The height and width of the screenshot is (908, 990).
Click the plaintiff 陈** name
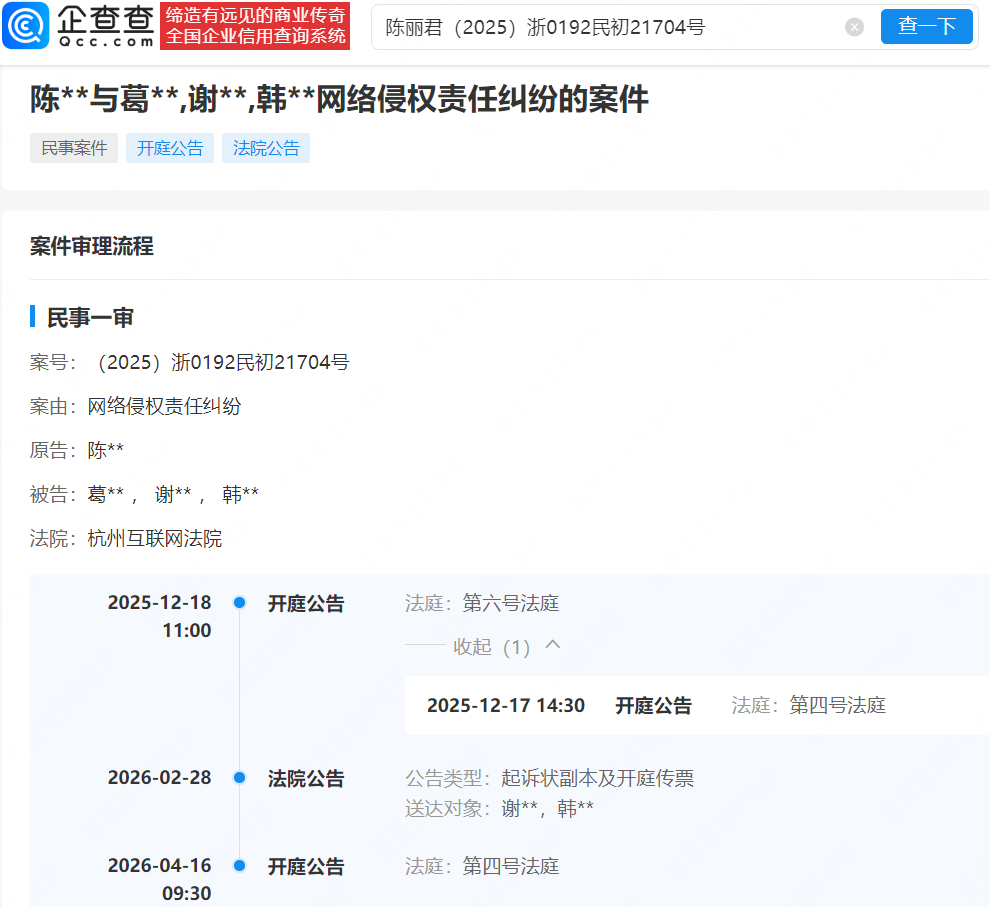[105, 449]
